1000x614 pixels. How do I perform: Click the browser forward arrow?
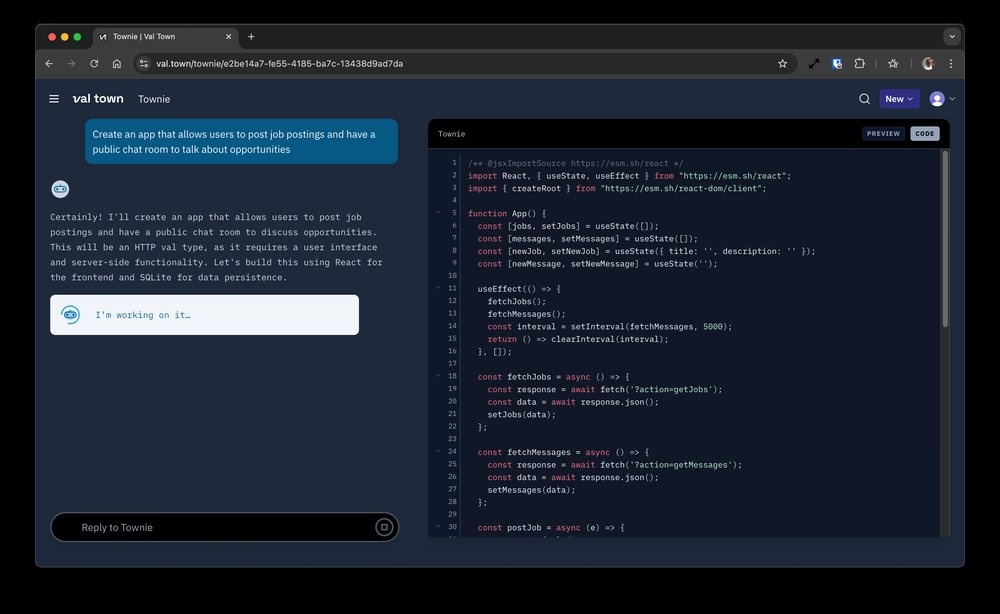click(71, 64)
